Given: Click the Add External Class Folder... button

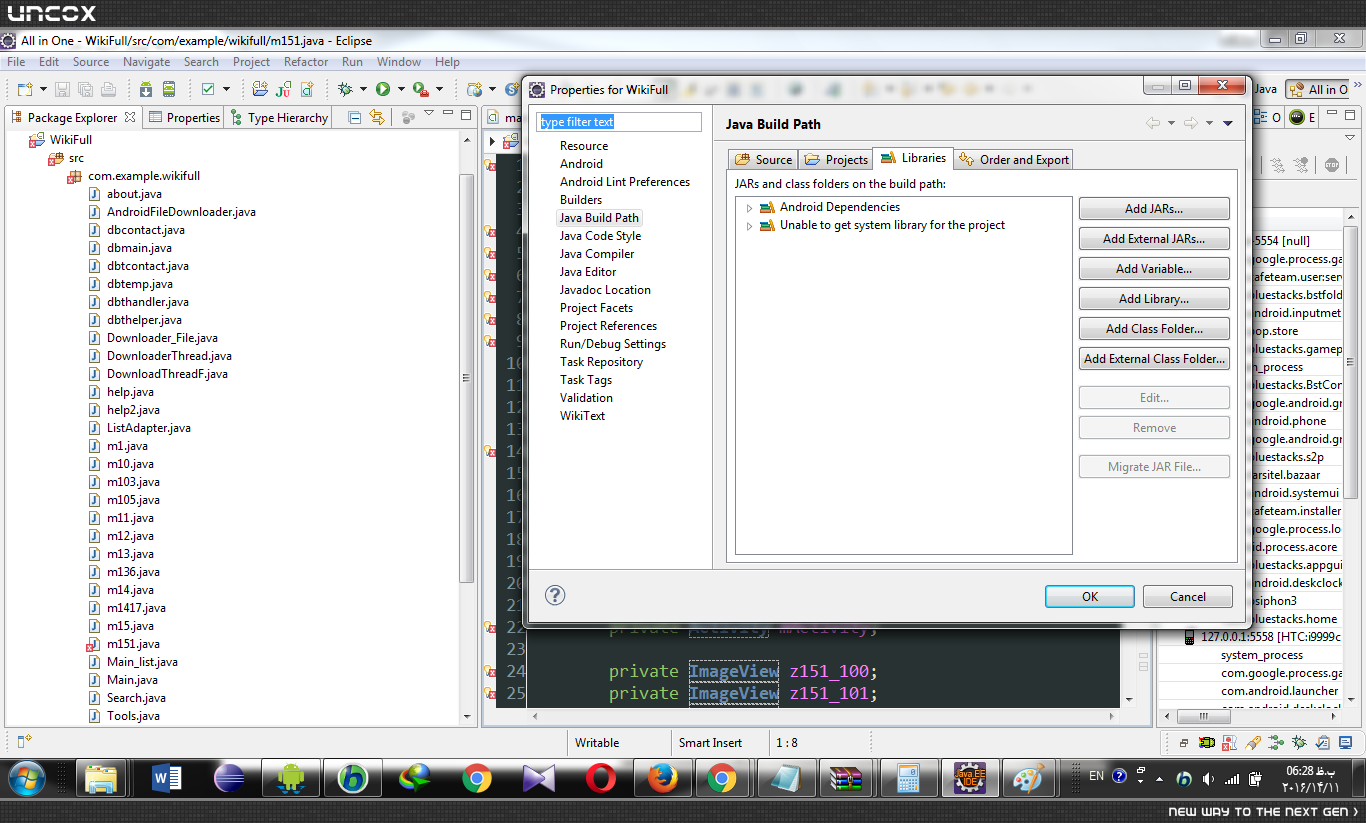Looking at the screenshot, I should 1154,359.
